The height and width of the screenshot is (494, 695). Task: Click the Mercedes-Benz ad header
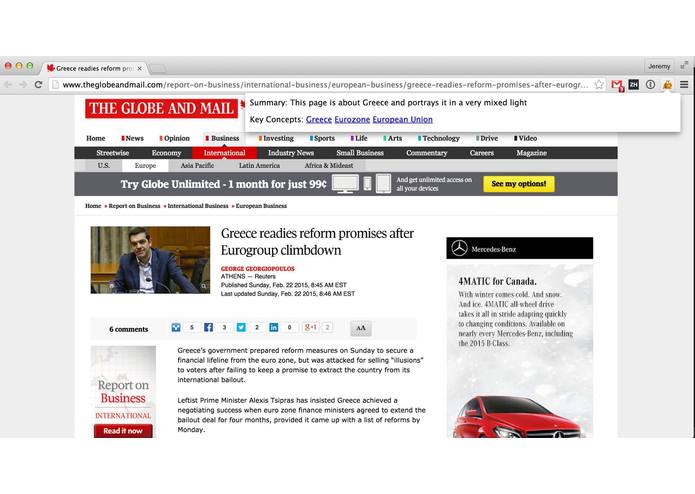[x=519, y=248]
